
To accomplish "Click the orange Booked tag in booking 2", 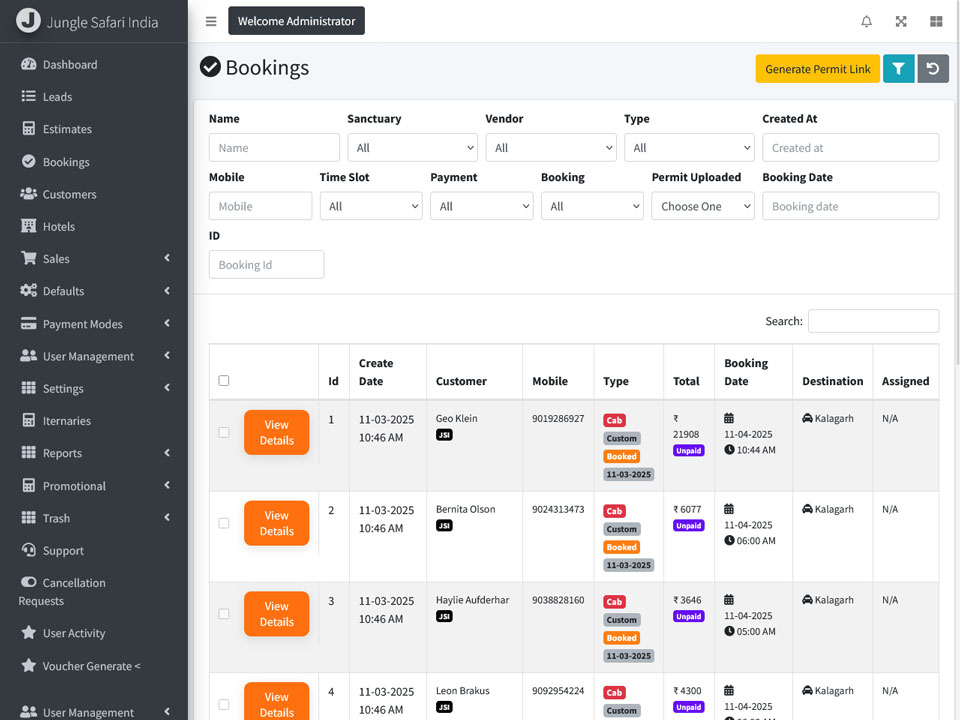I will click(621, 547).
